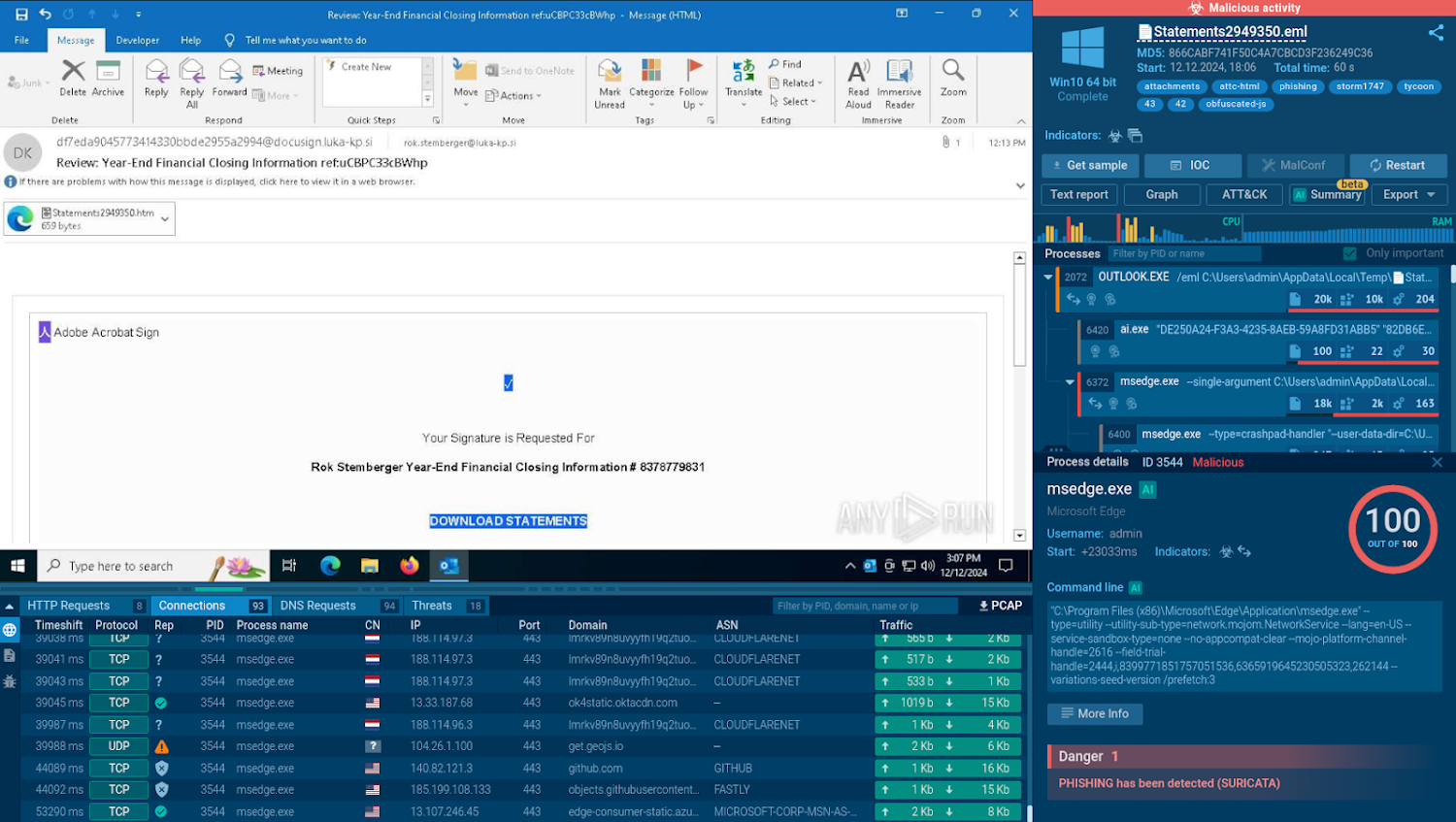1456x822 pixels.
Task: Switch to DNS Requests tab
Action: [x=336, y=606]
